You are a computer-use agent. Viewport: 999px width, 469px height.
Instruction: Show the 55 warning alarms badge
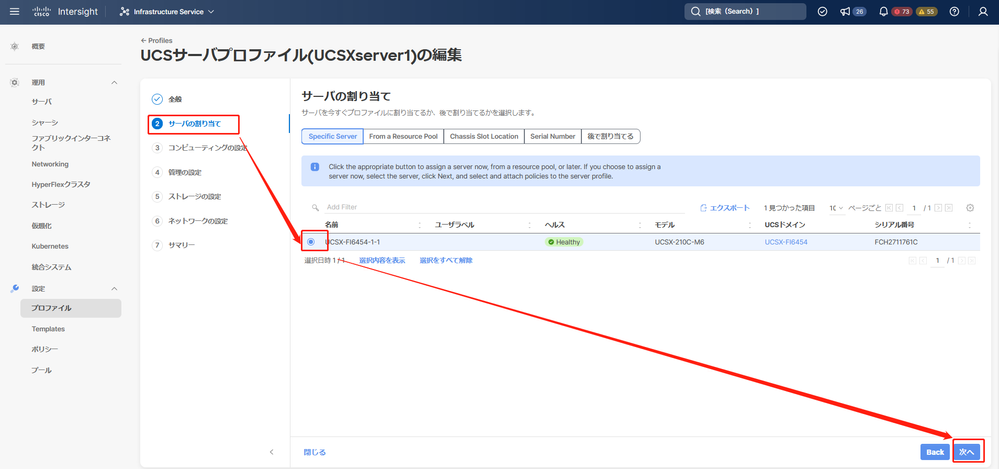(x=926, y=11)
